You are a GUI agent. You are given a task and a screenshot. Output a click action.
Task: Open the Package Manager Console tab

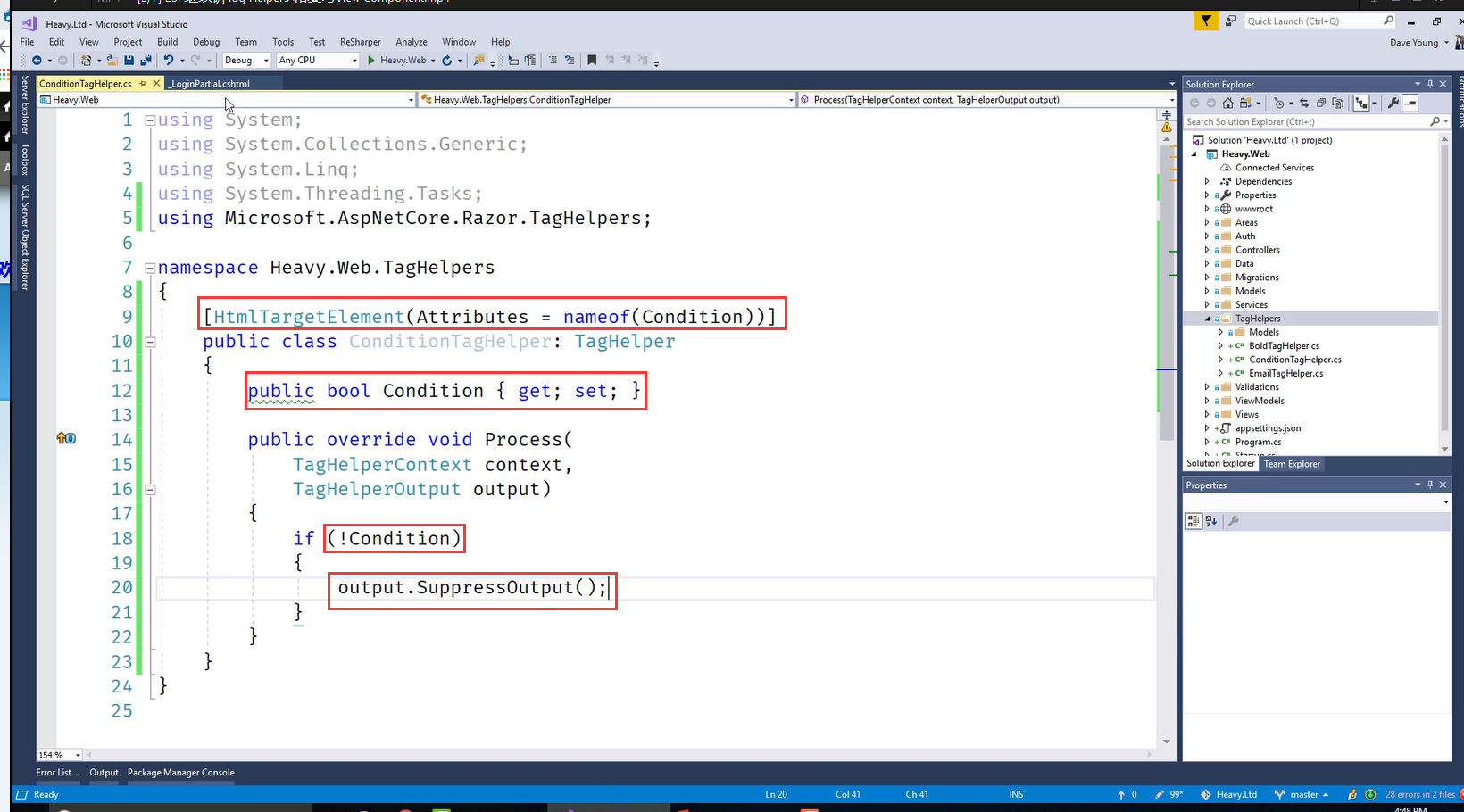[x=180, y=773]
